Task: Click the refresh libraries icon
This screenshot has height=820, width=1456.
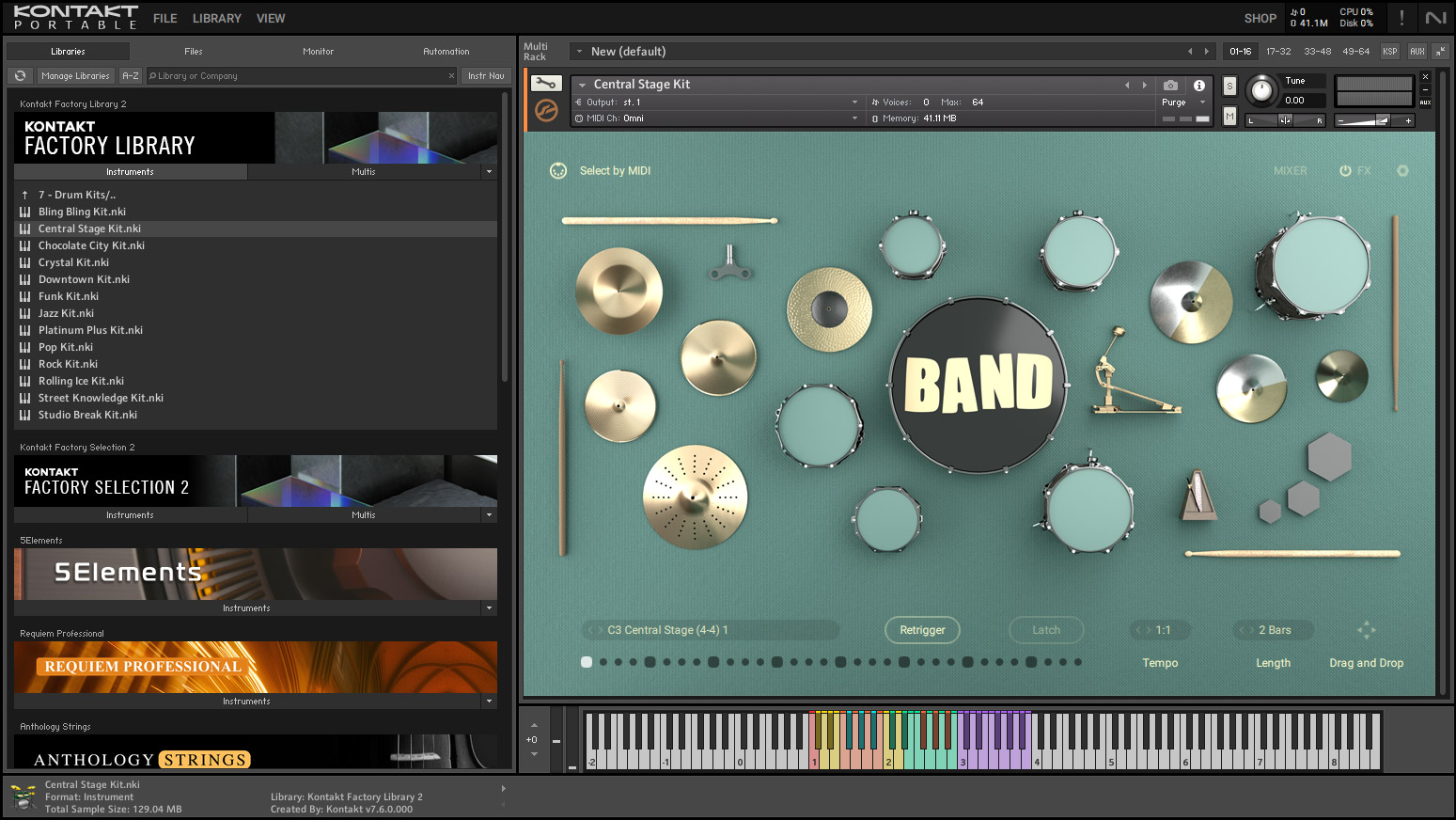Action: [20, 75]
